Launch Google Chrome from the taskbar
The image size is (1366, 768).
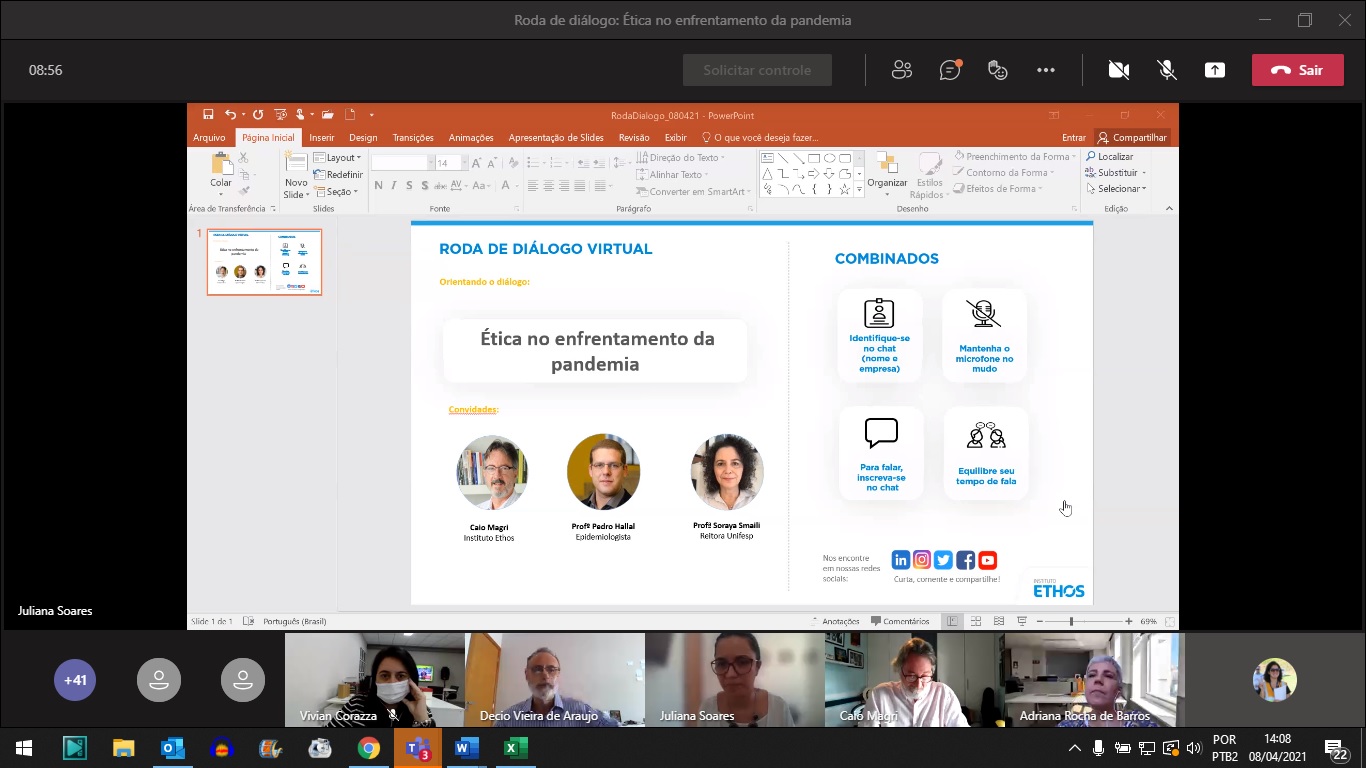point(369,748)
